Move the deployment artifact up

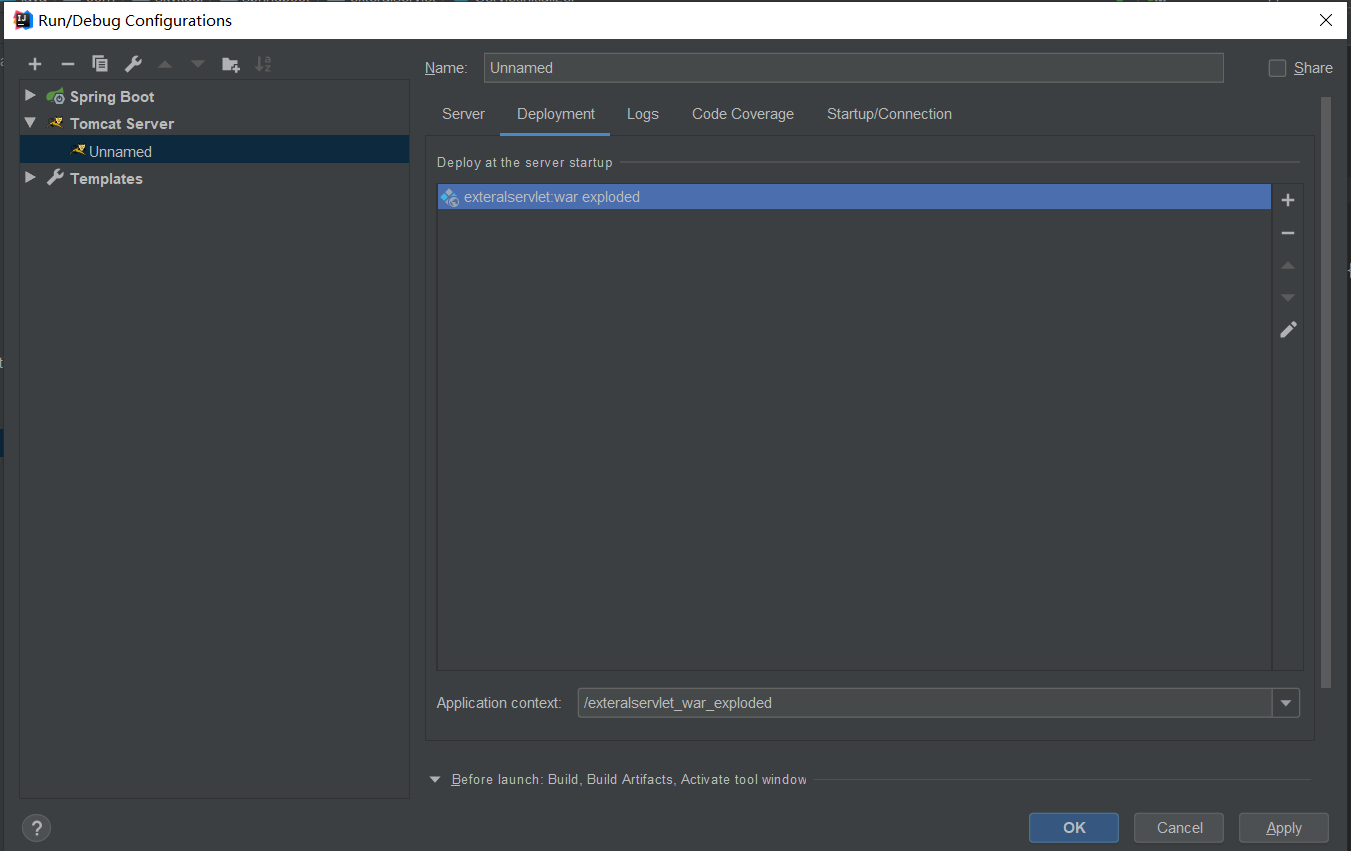point(1288,265)
